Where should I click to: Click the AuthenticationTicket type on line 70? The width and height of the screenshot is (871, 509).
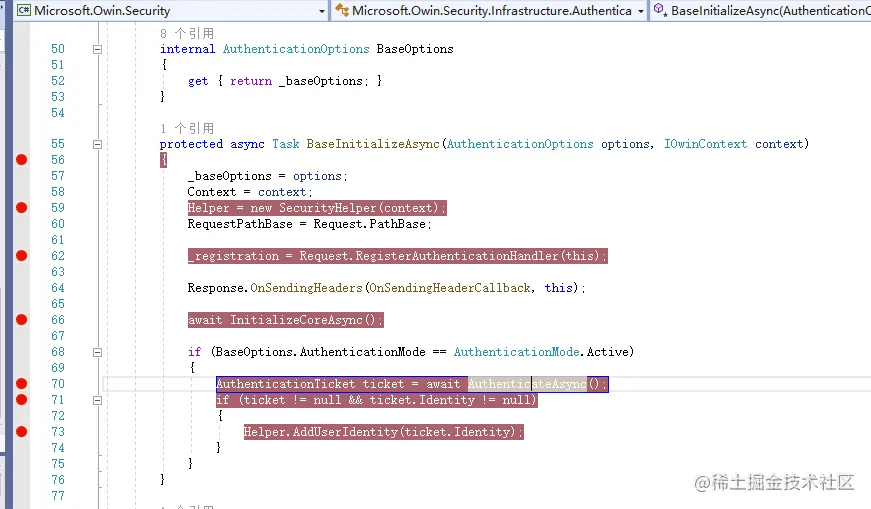click(286, 384)
